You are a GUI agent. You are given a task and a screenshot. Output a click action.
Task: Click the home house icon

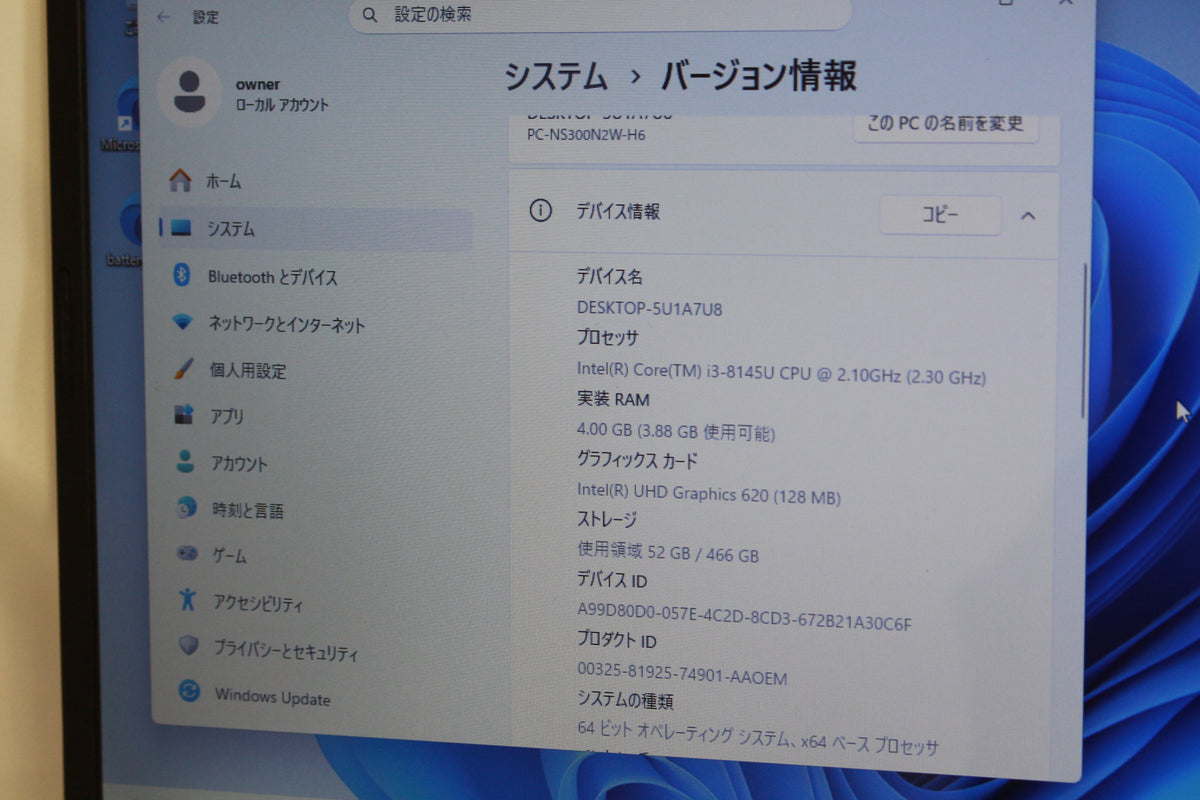180,180
